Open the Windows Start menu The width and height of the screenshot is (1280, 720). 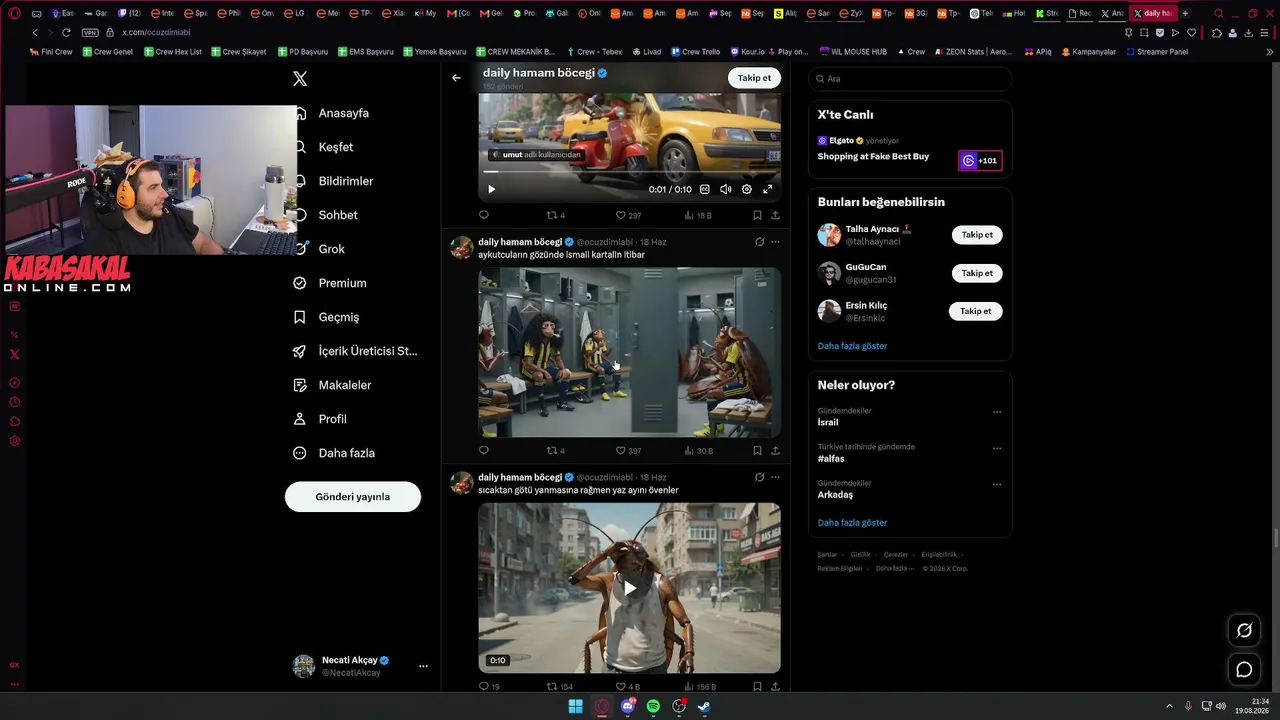(576, 707)
